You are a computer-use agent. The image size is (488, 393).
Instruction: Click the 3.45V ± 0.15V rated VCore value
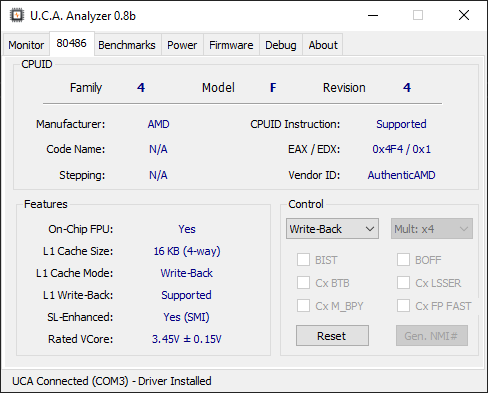(187, 339)
